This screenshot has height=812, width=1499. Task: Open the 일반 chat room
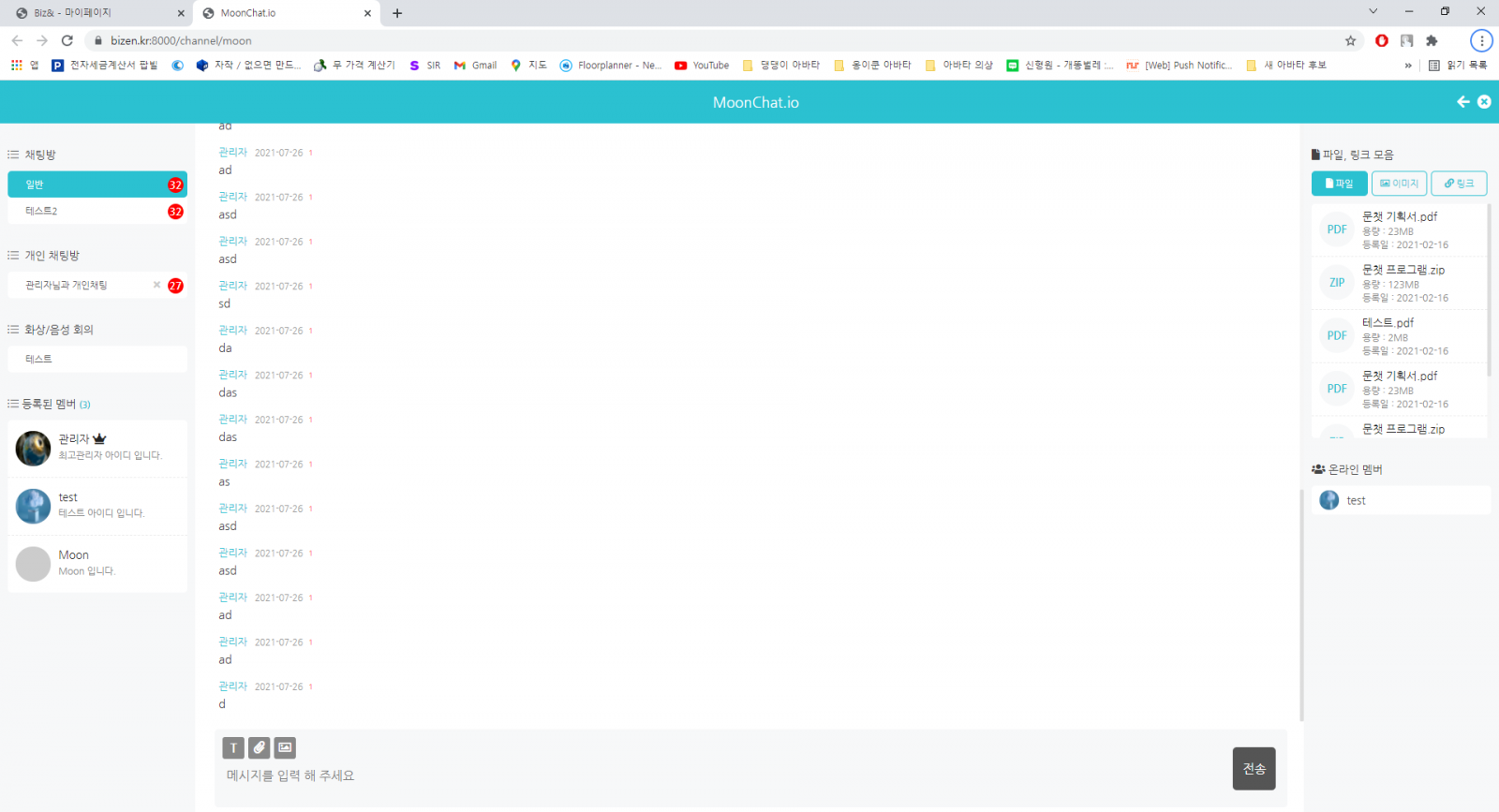coord(97,185)
